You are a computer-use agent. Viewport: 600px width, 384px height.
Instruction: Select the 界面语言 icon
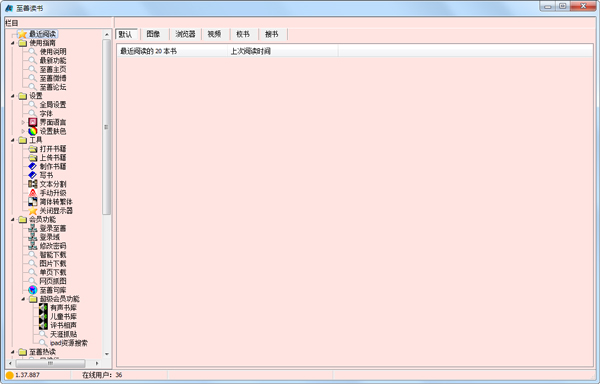(33, 122)
